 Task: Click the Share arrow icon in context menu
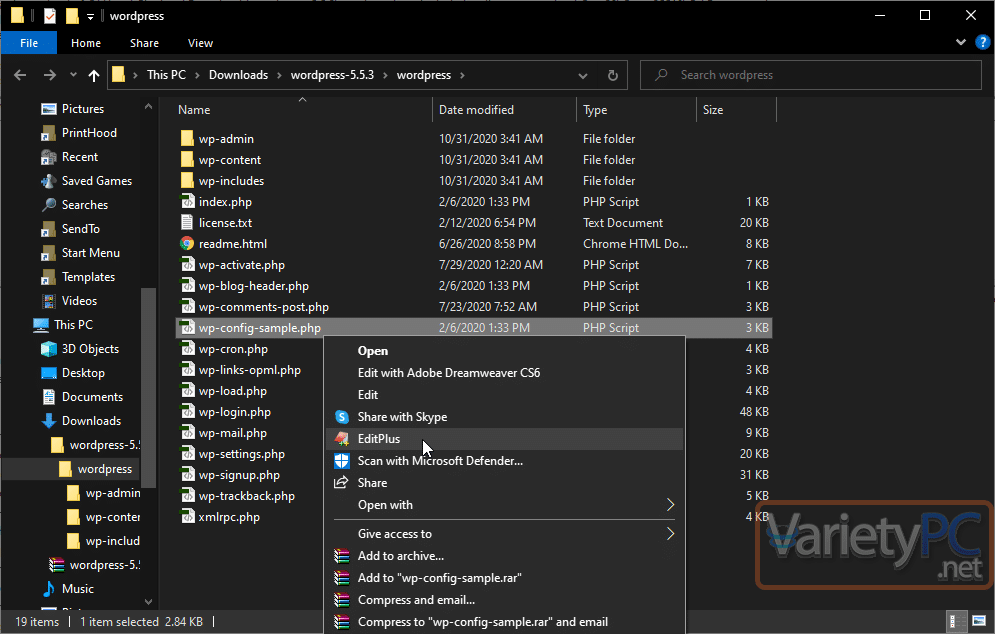pyautogui.click(x=341, y=483)
